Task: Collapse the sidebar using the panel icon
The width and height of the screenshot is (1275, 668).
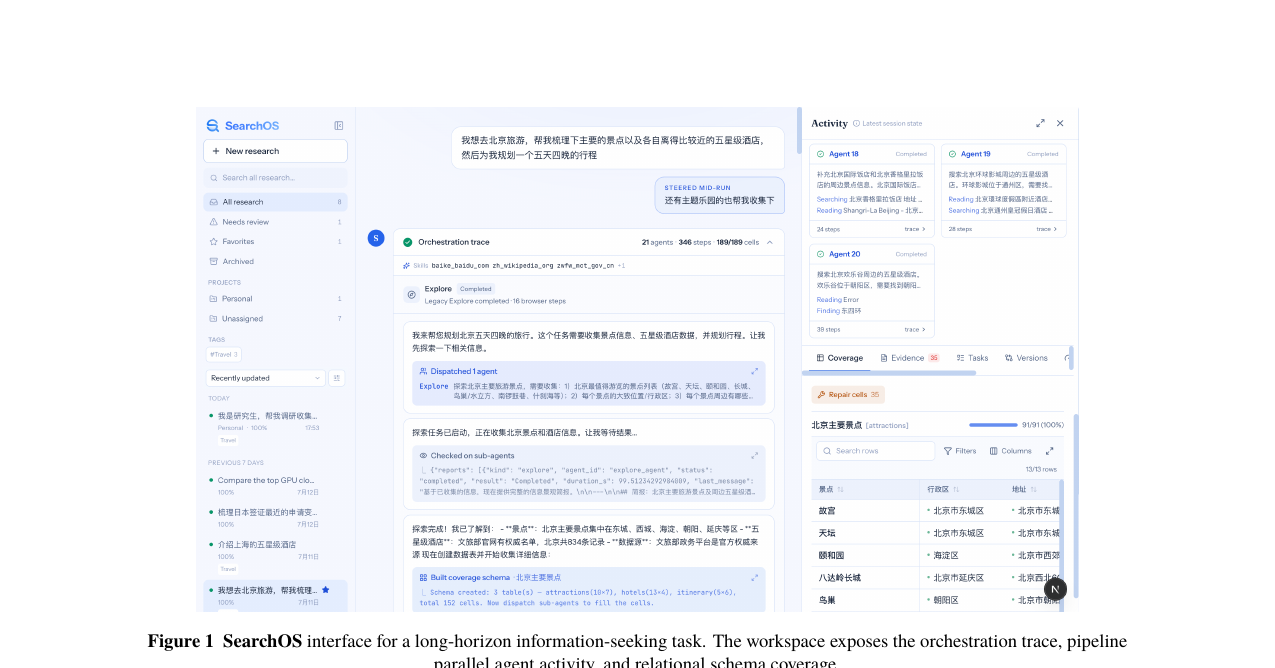Action: tap(339, 126)
